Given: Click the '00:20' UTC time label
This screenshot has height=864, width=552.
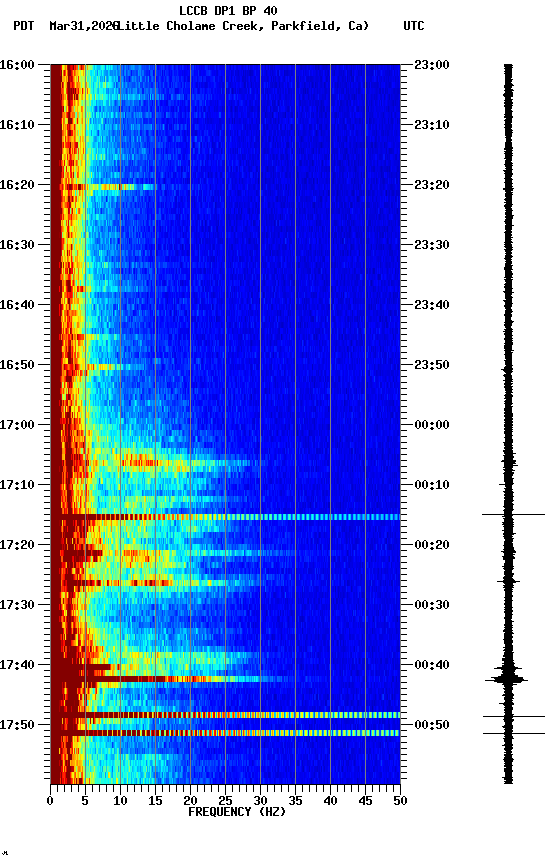Looking at the screenshot, I should pyautogui.click(x=432, y=546).
